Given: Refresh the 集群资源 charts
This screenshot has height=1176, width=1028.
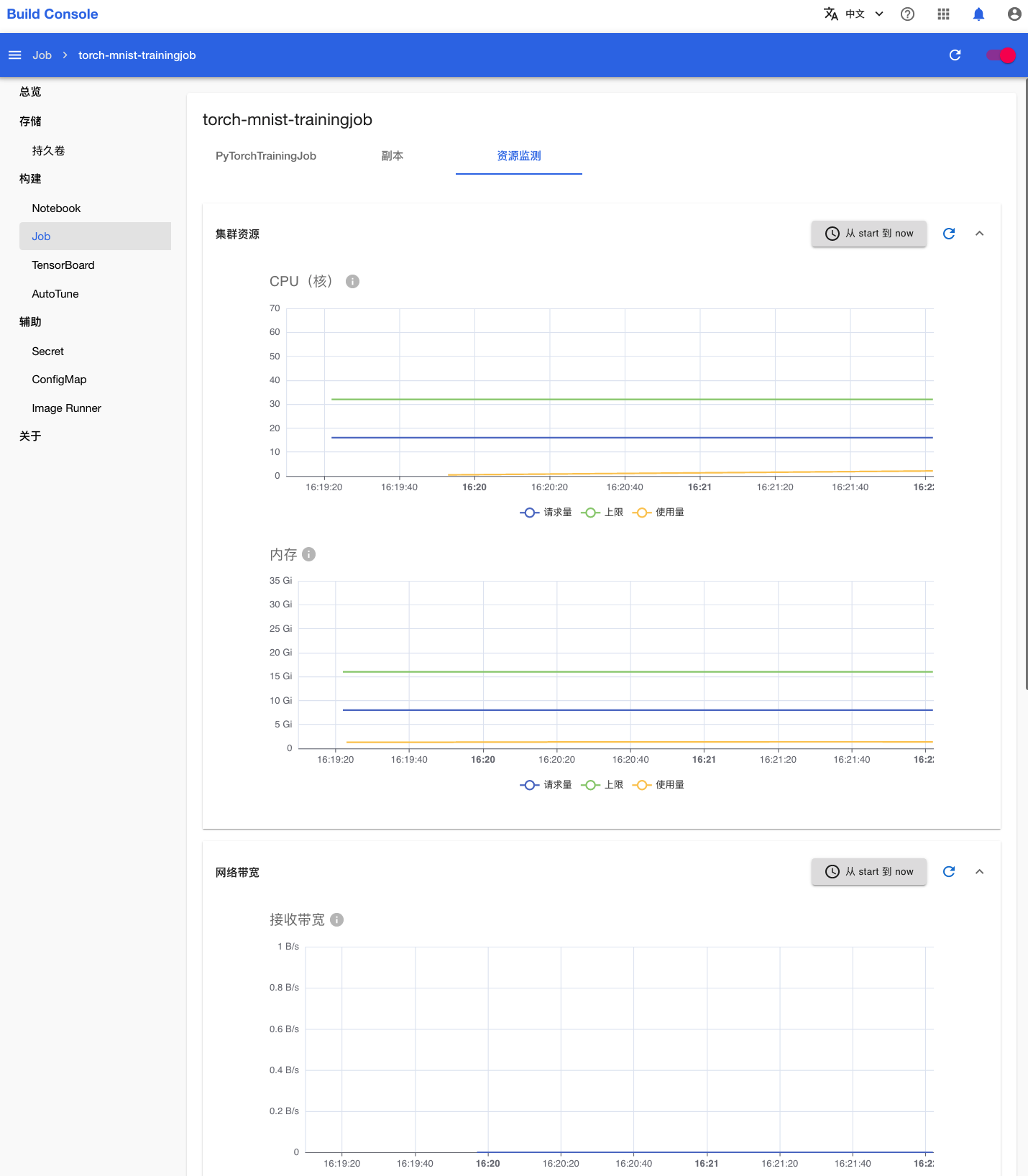Looking at the screenshot, I should point(949,234).
